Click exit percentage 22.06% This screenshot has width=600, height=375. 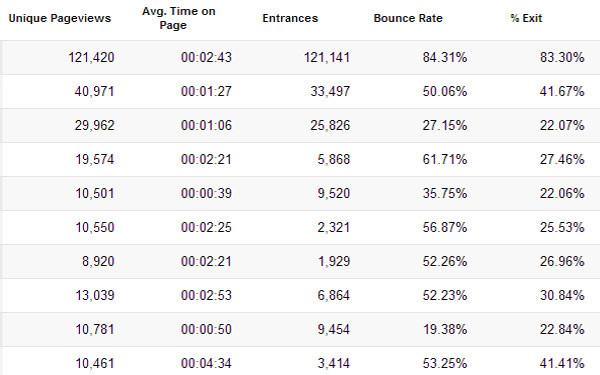point(562,194)
